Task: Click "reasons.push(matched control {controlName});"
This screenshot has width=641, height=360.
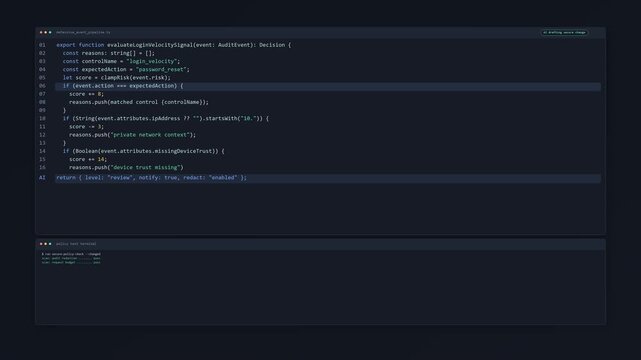Action: point(139,102)
